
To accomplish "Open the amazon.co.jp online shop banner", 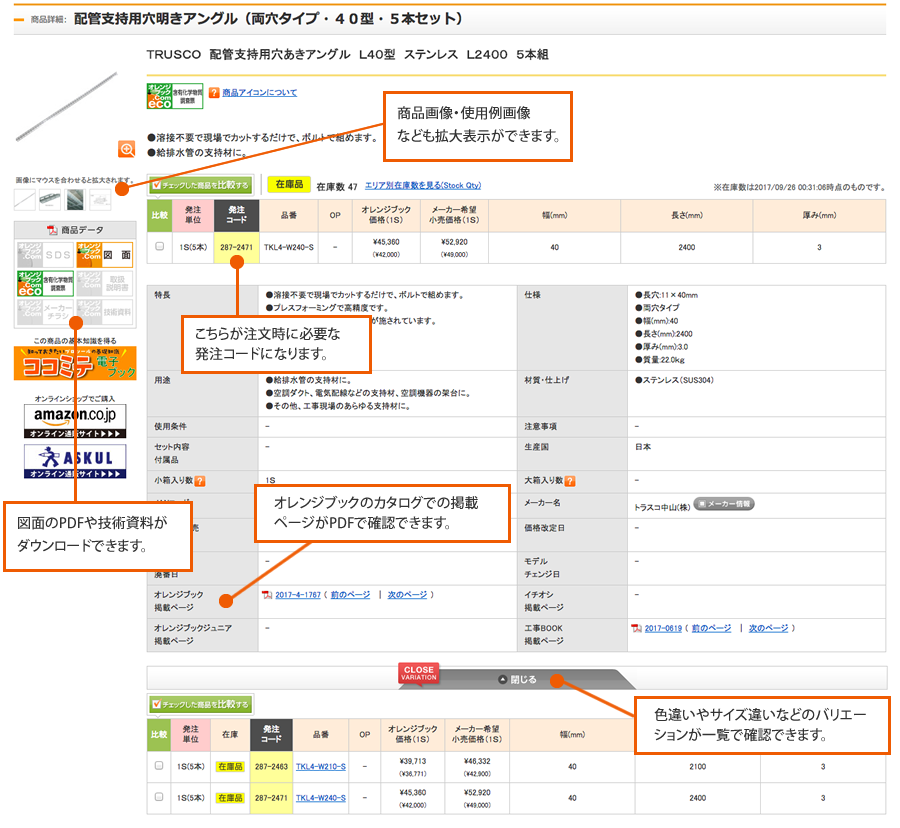I will [75, 421].
